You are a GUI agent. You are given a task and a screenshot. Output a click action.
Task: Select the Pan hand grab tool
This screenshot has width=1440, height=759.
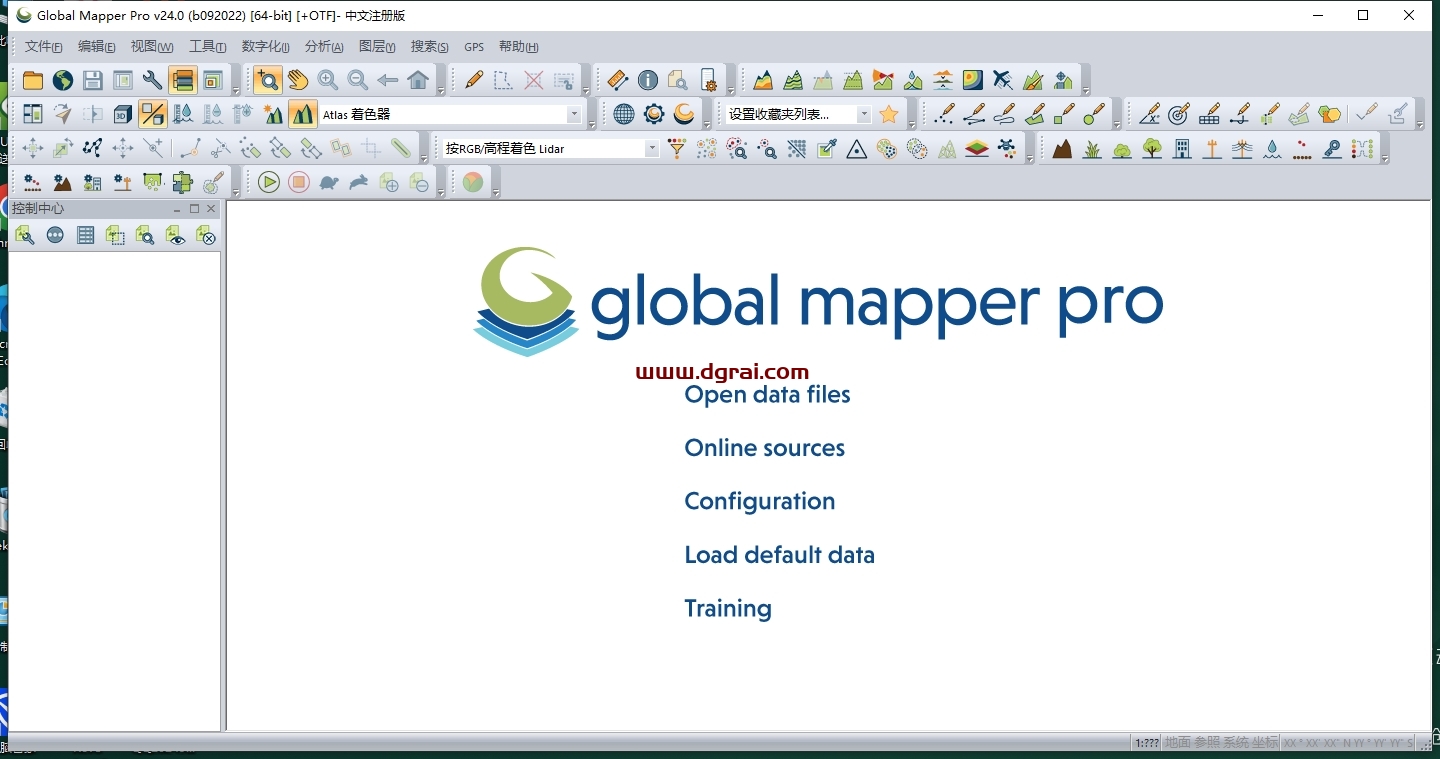click(x=298, y=80)
